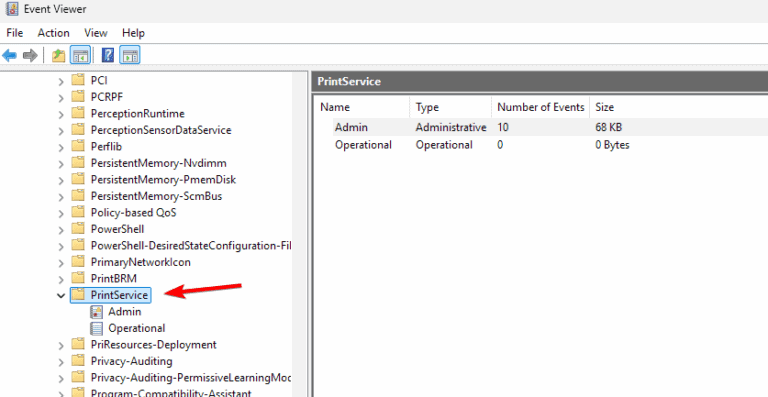
Task: Expand the PerceptionRuntime node
Action: (x=61, y=115)
